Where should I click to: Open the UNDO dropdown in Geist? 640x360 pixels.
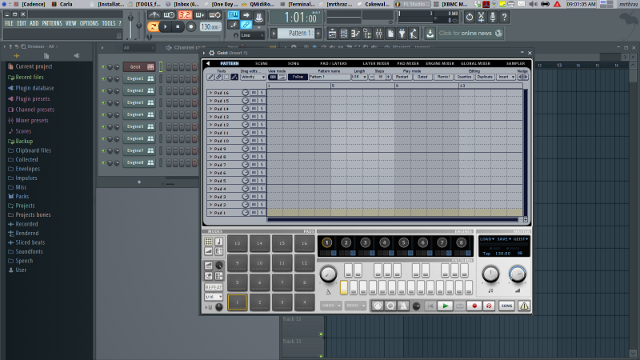click(x=331, y=305)
